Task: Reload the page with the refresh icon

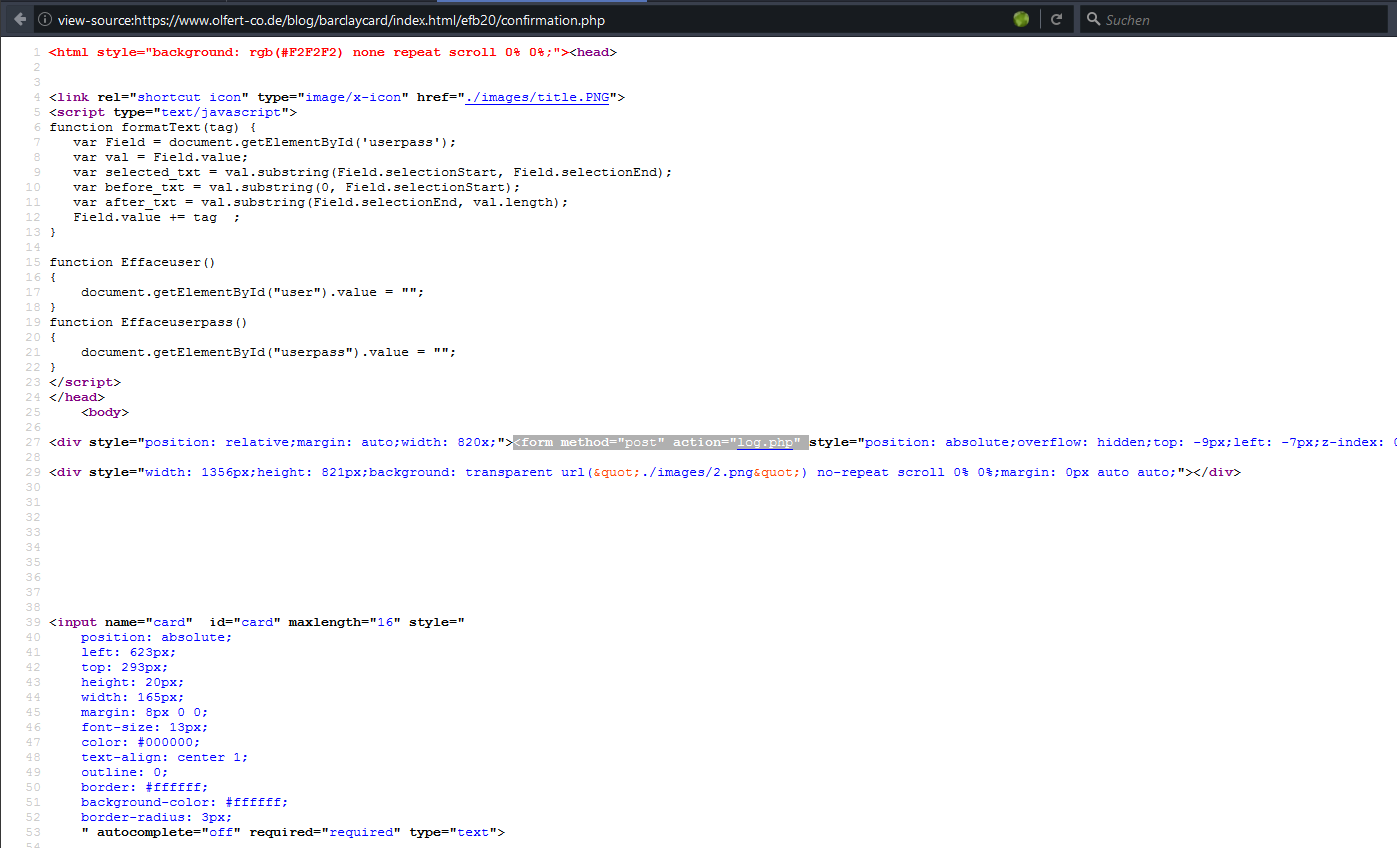Action: (x=1056, y=19)
